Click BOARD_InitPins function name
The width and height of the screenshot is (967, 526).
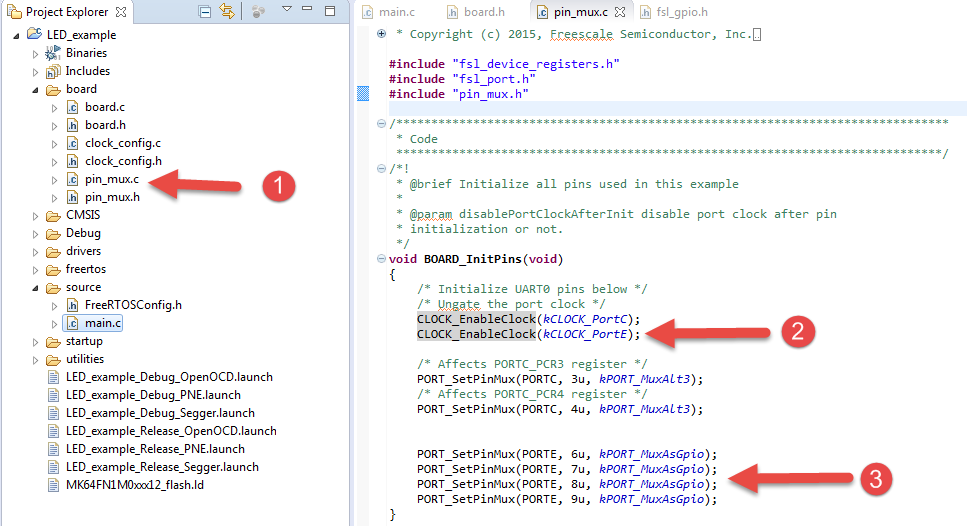(x=472, y=259)
